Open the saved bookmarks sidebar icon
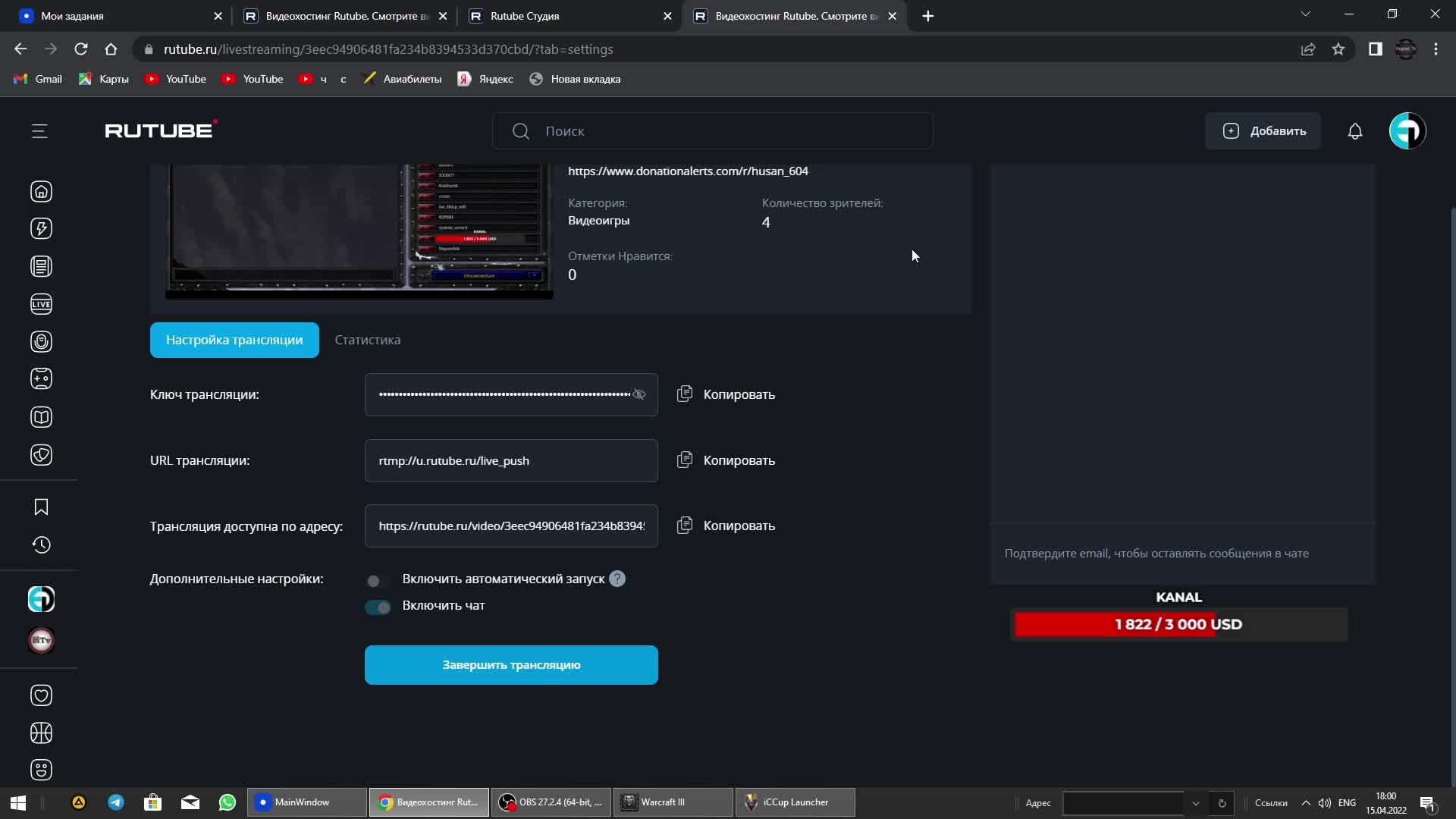Viewport: 1456px width, 819px height. (41, 507)
